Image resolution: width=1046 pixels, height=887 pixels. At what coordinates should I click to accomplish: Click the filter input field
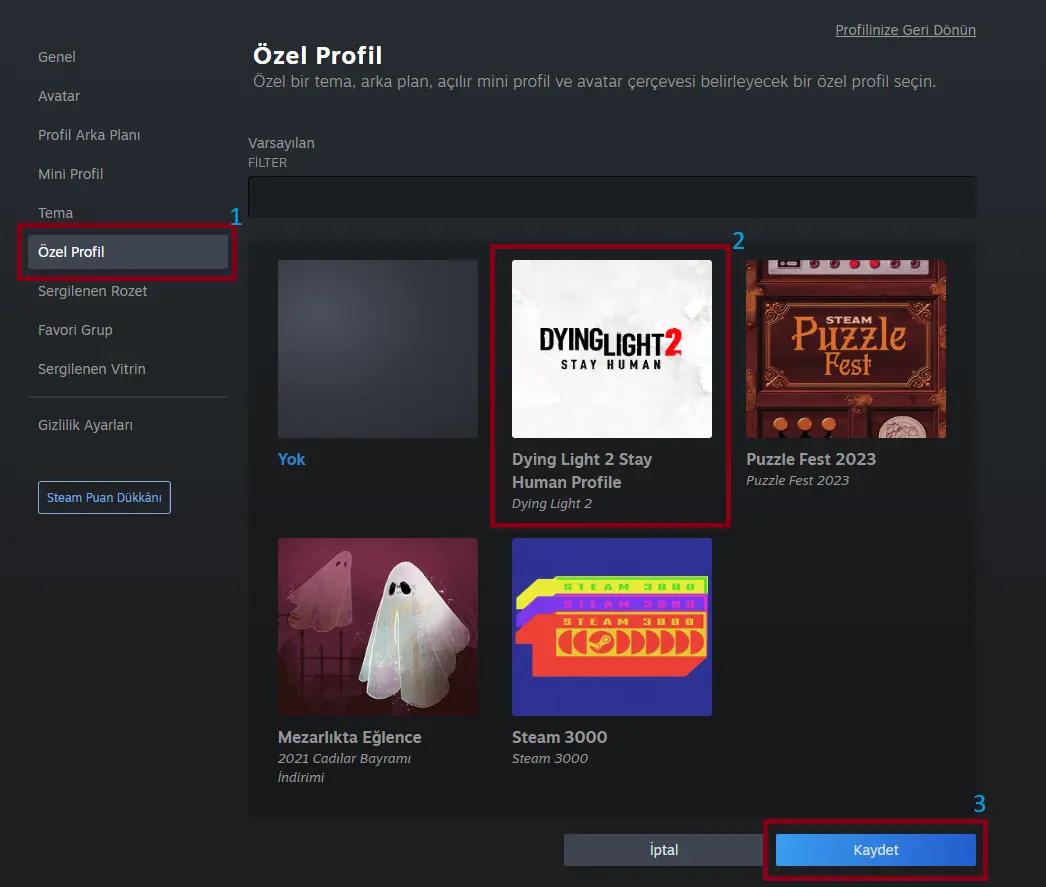pos(612,197)
